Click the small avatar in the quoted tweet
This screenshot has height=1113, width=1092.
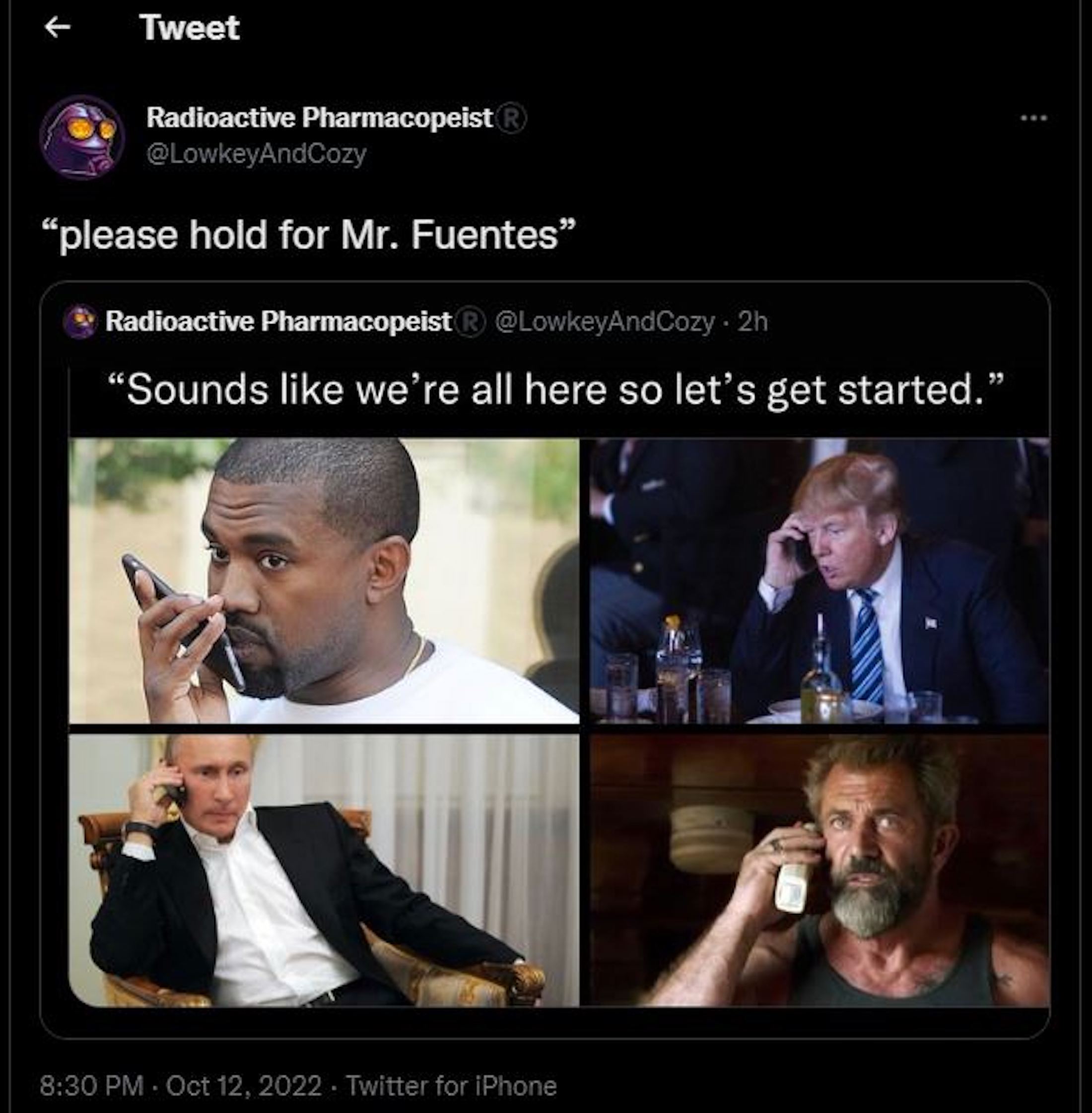tap(82, 322)
